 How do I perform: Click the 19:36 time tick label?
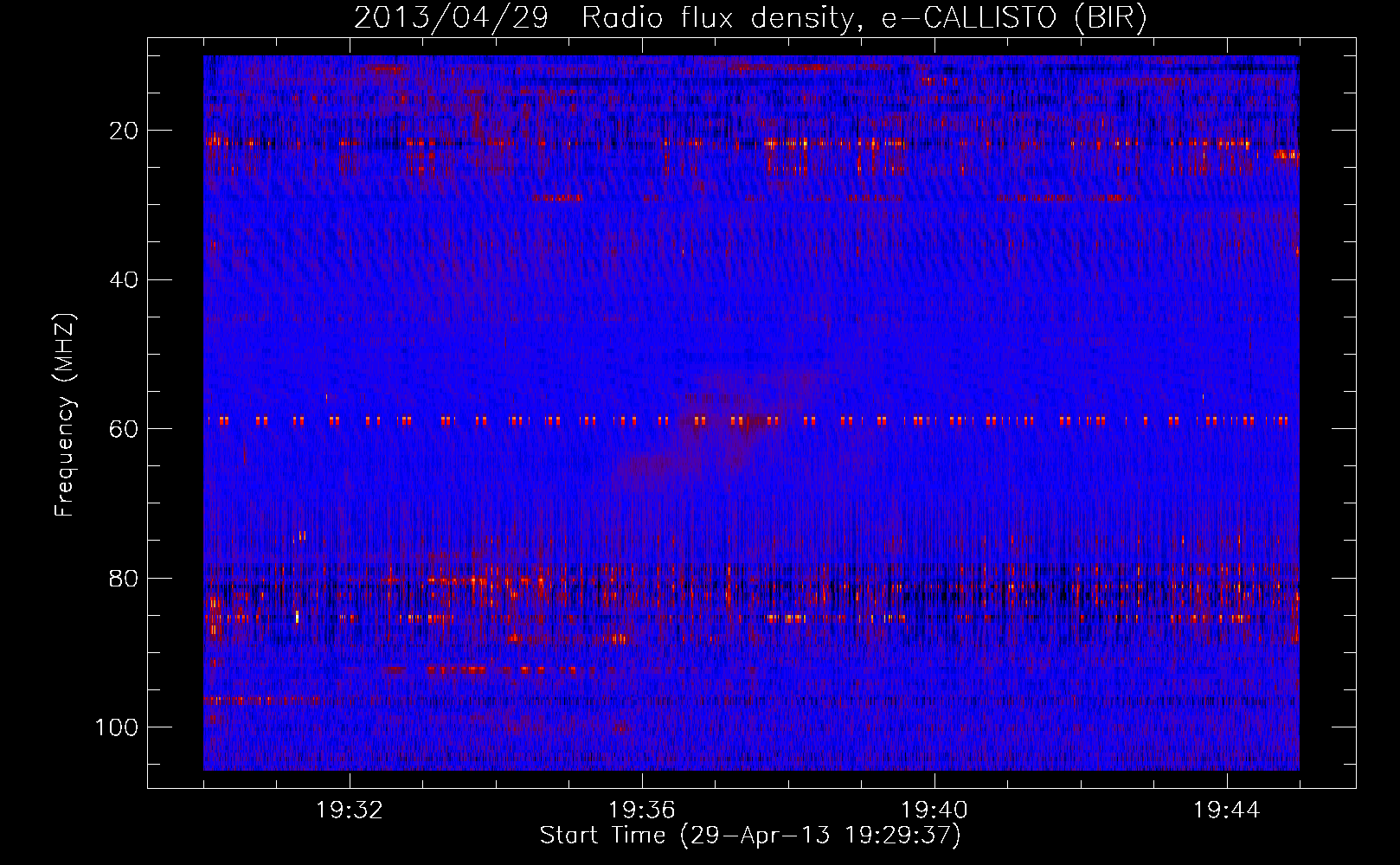coord(642,811)
